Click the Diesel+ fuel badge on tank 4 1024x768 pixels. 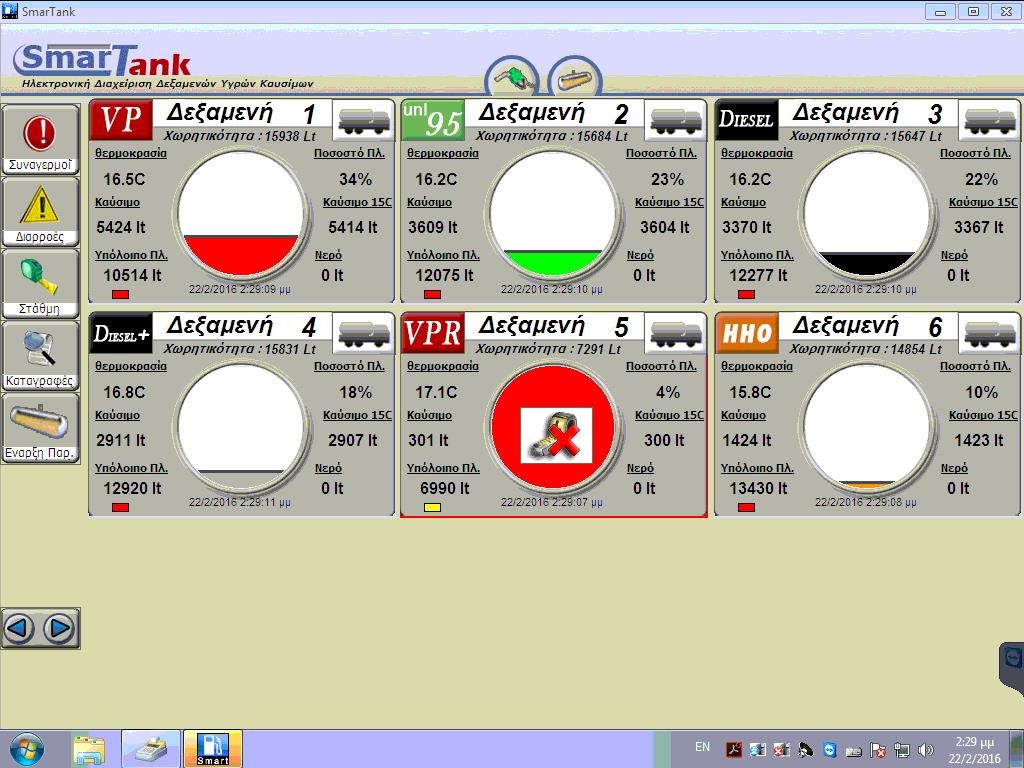(121, 333)
